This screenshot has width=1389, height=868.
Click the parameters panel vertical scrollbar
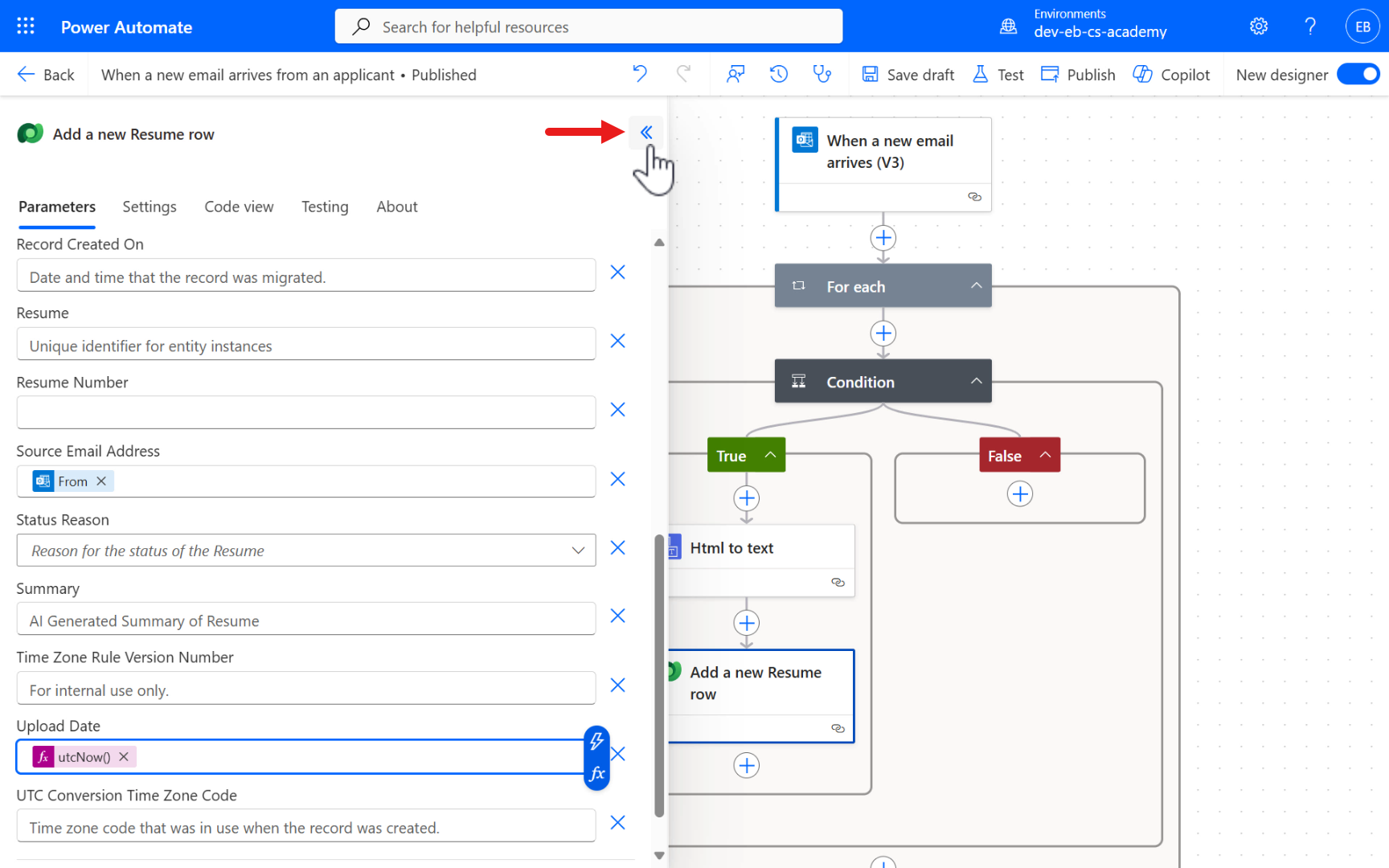[x=659, y=675]
